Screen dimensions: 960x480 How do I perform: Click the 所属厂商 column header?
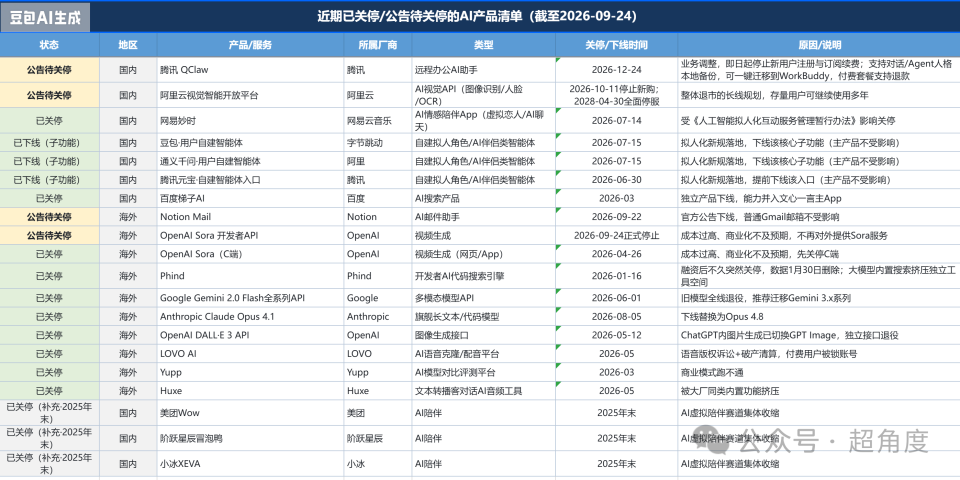click(378, 45)
